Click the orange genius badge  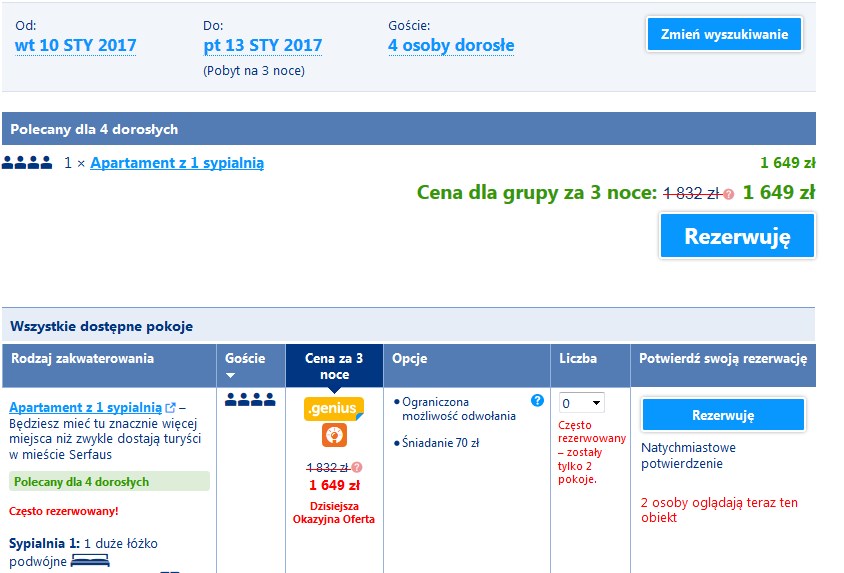(334, 408)
